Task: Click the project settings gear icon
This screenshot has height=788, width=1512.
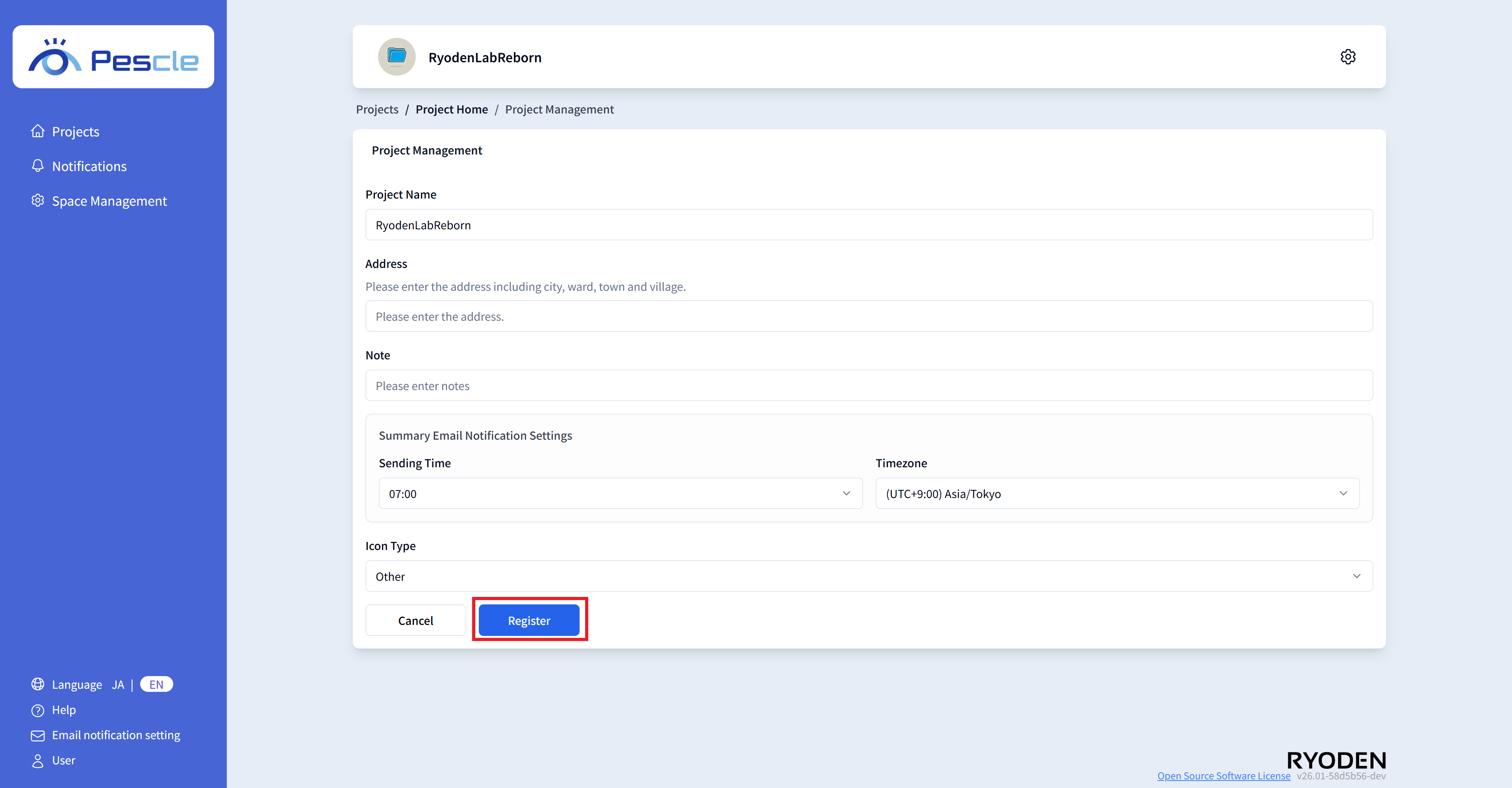Action: click(x=1348, y=57)
